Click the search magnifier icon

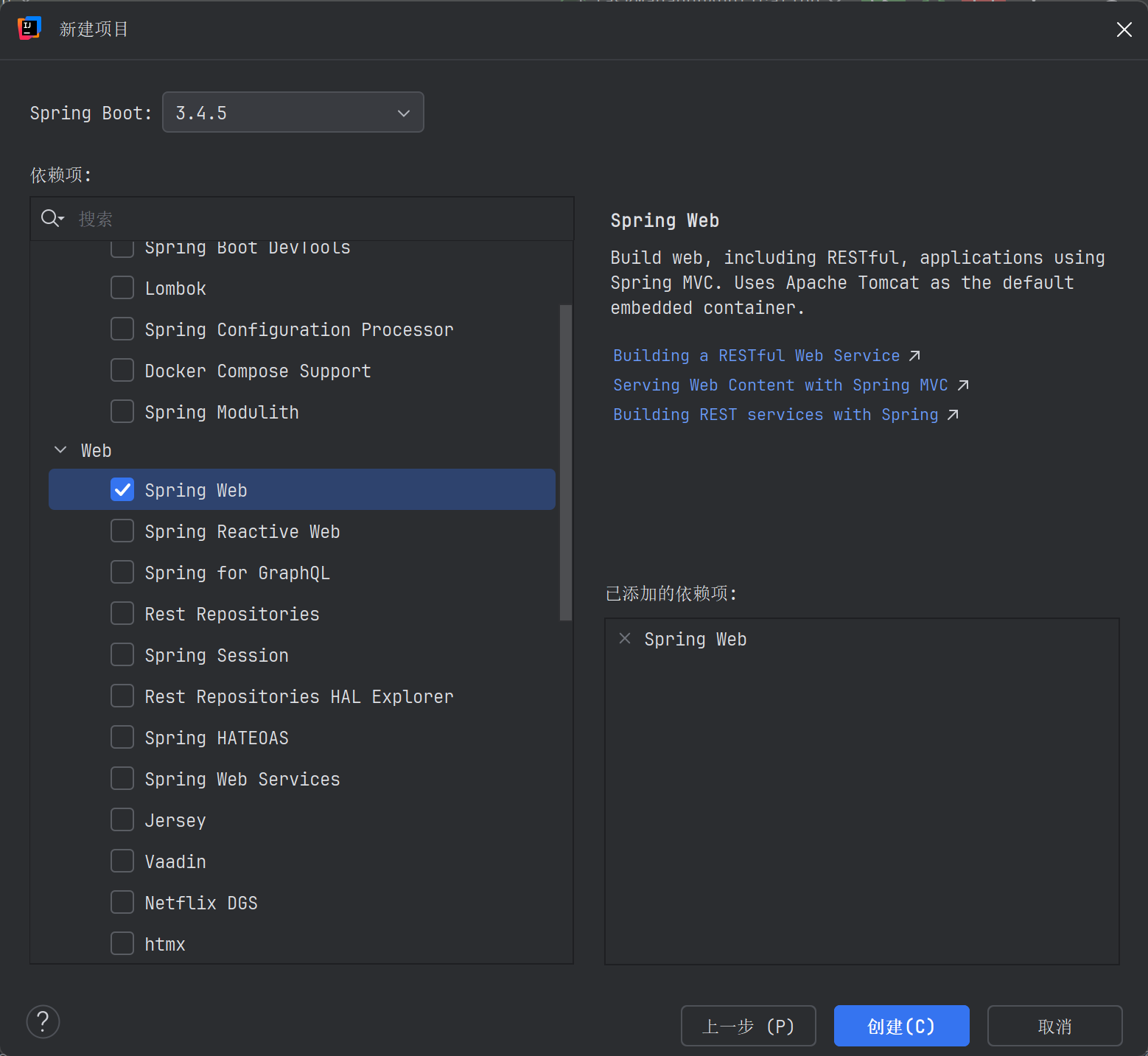click(x=52, y=218)
